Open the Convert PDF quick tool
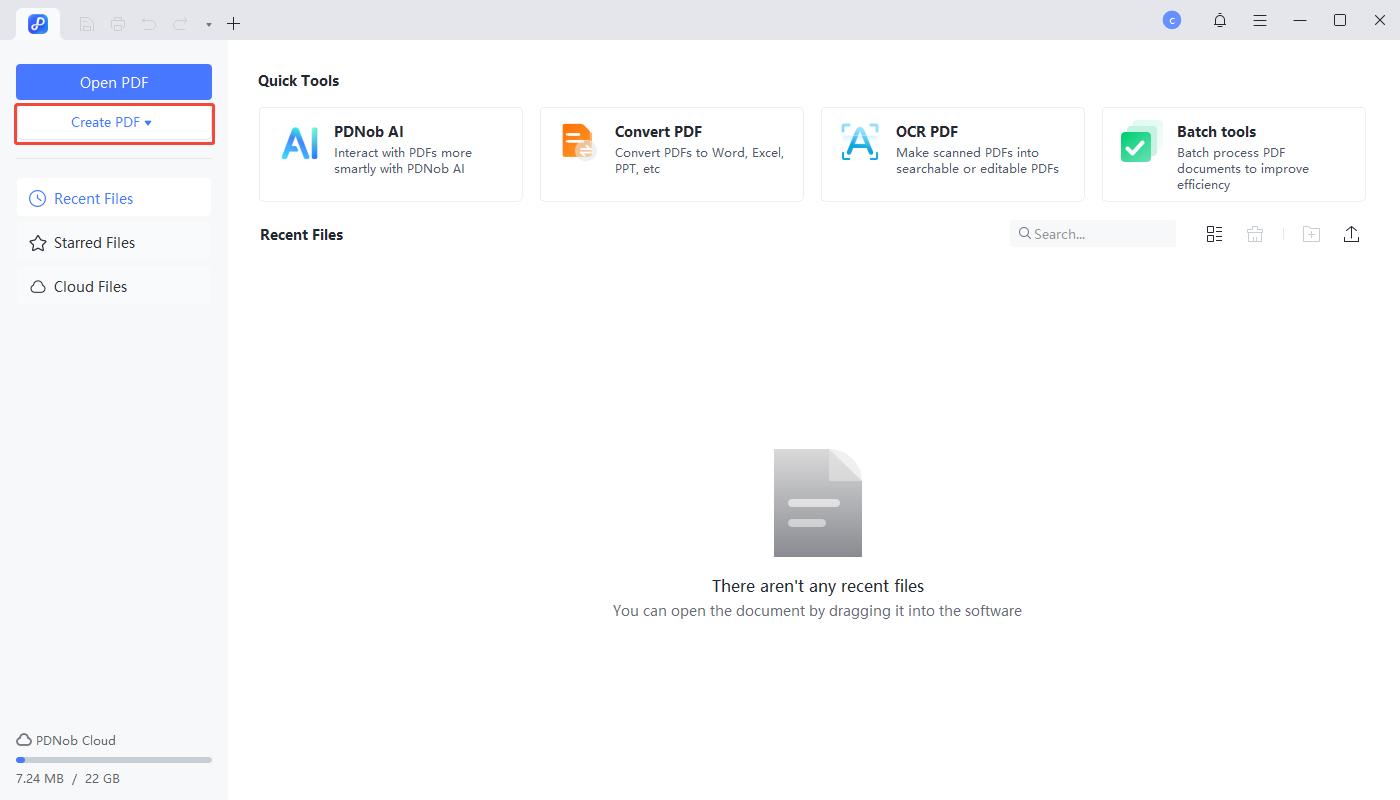The width and height of the screenshot is (1400, 800). point(671,154)
